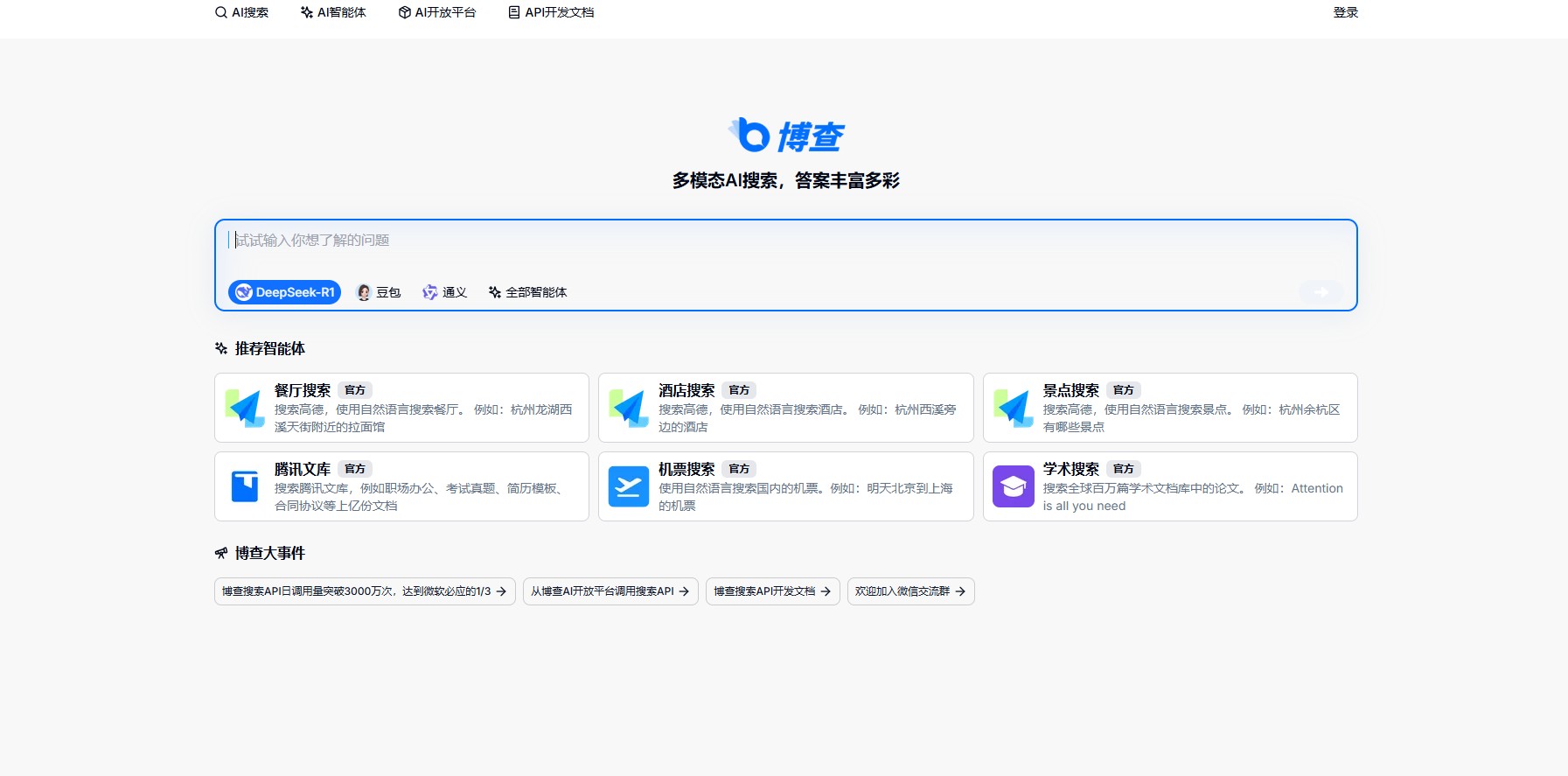Click the 餐厅搜索 description text
1568x776 pixels.
tap(424, 418)
